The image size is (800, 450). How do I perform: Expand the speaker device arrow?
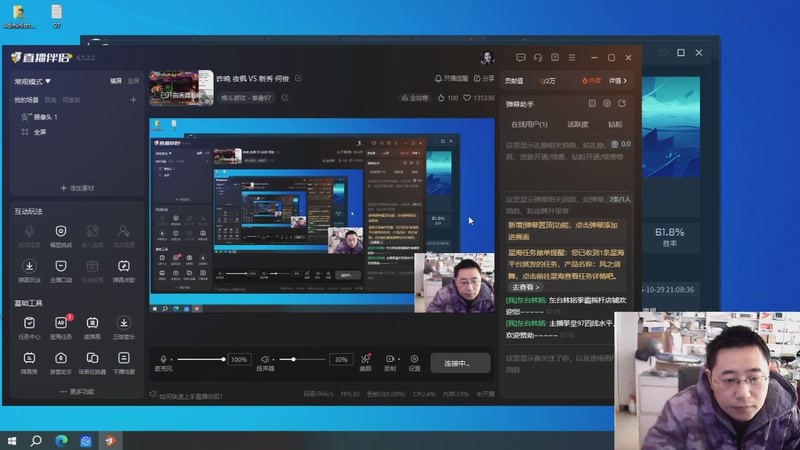[273, 360]
